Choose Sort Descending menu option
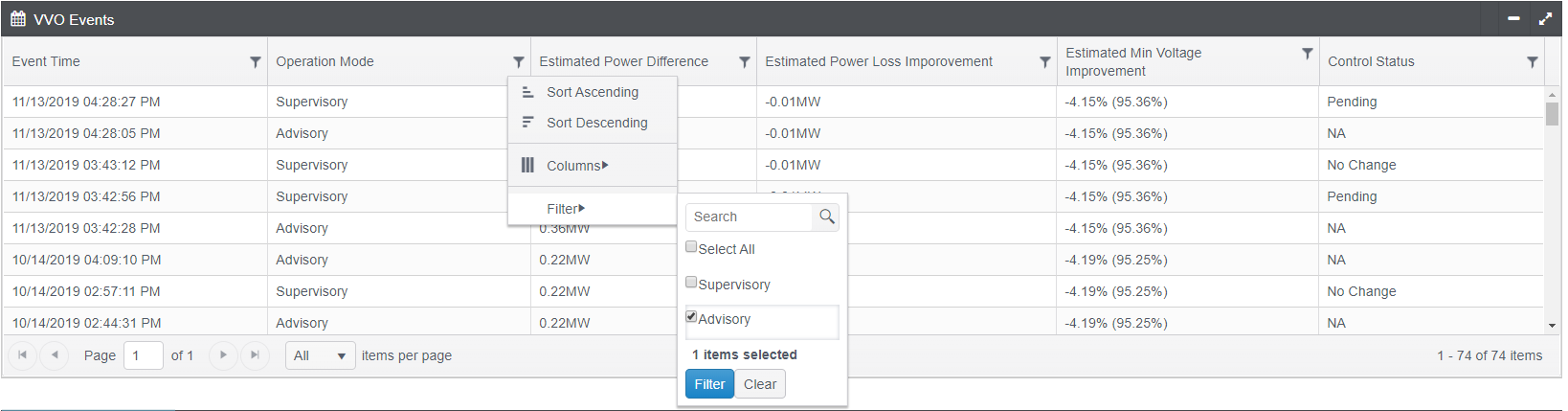The width and height of the screenshot is (1568, 411). point(596,123)
